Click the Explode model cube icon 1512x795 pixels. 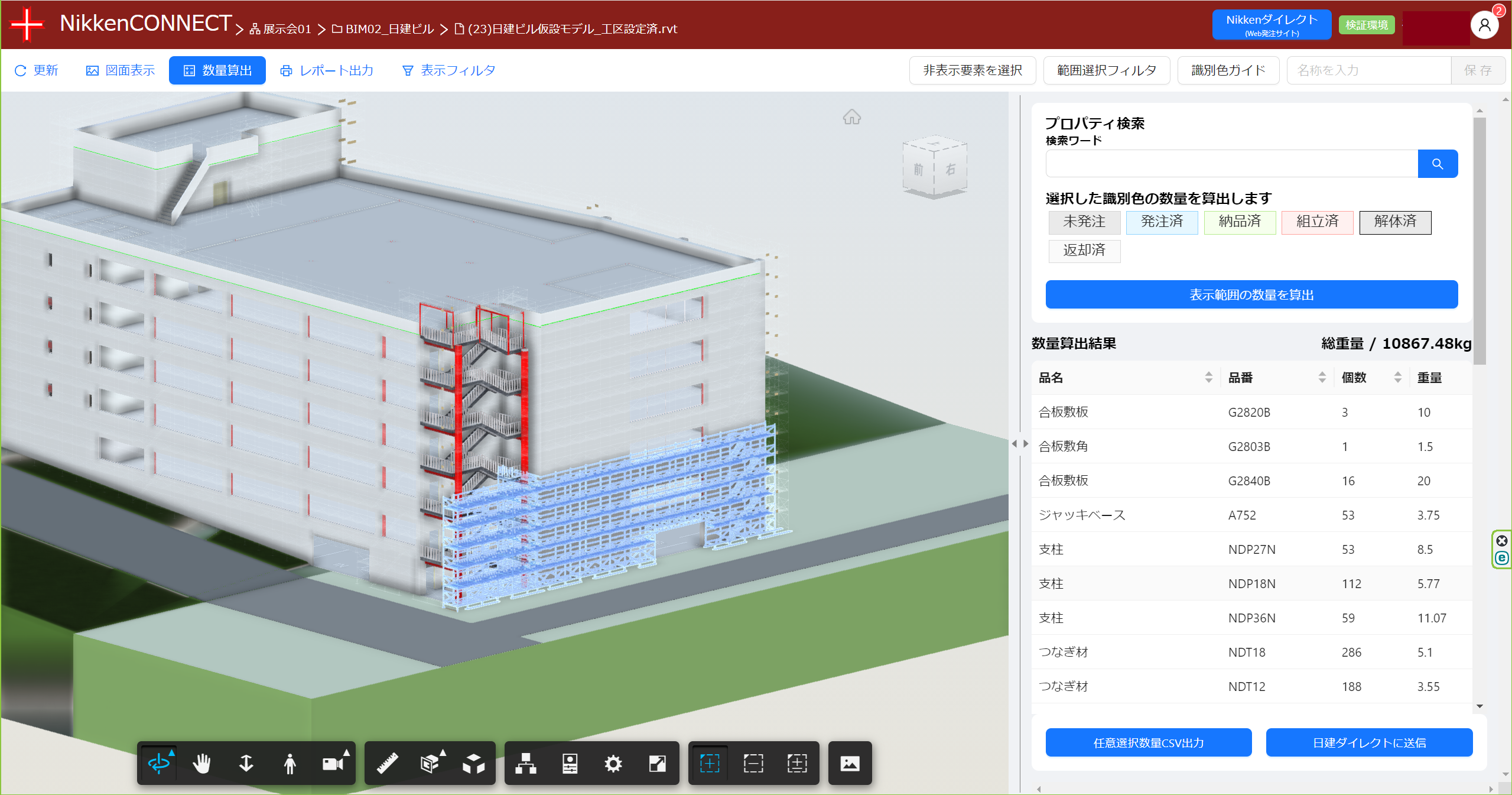[x=474, y=763]
